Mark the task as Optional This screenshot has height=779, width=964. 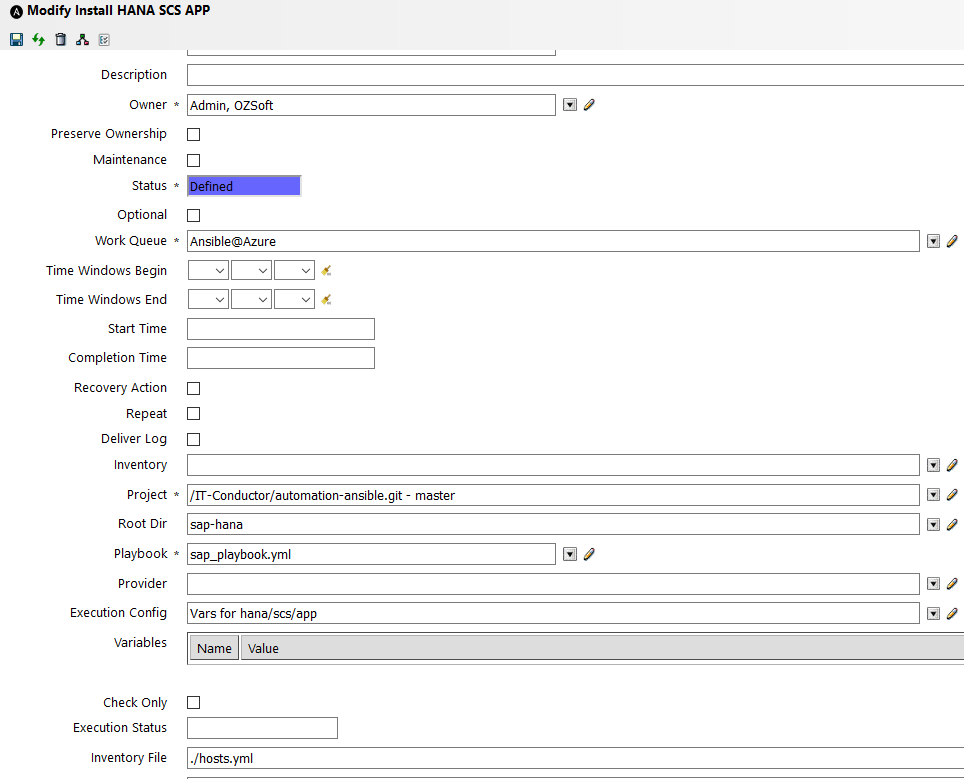[194, 215]
